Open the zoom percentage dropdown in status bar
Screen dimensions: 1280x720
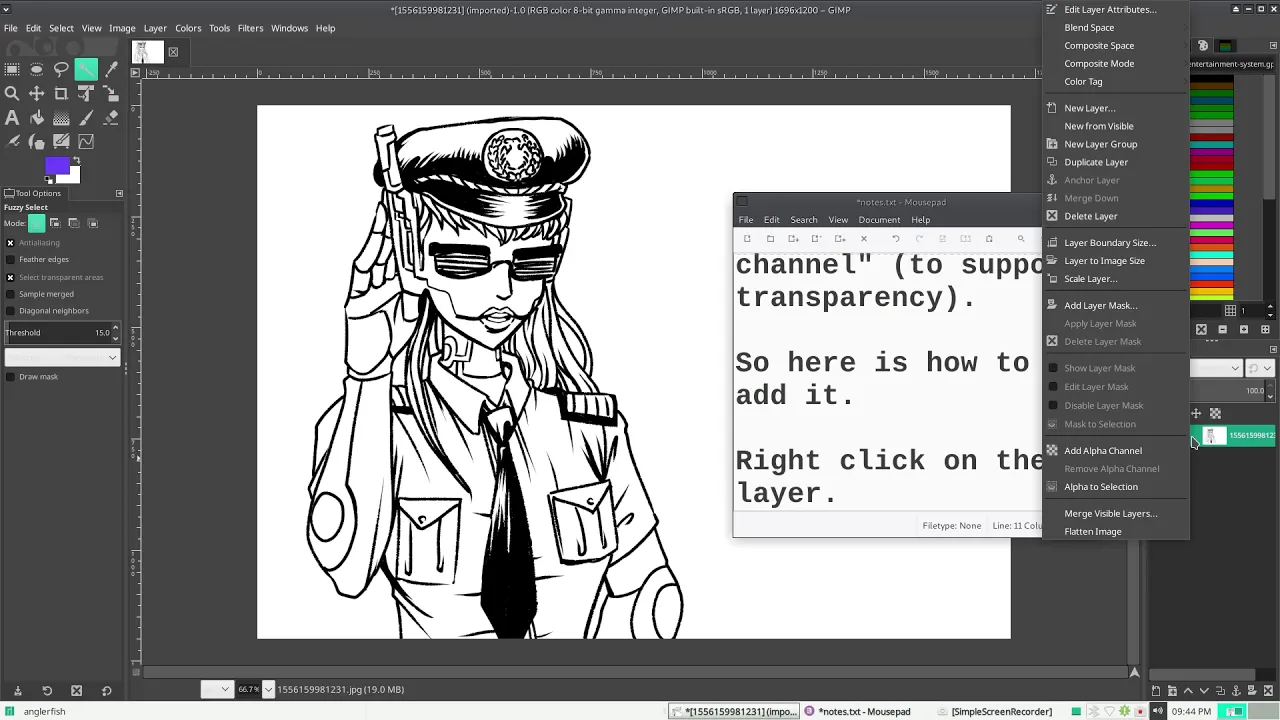(268, 690)
